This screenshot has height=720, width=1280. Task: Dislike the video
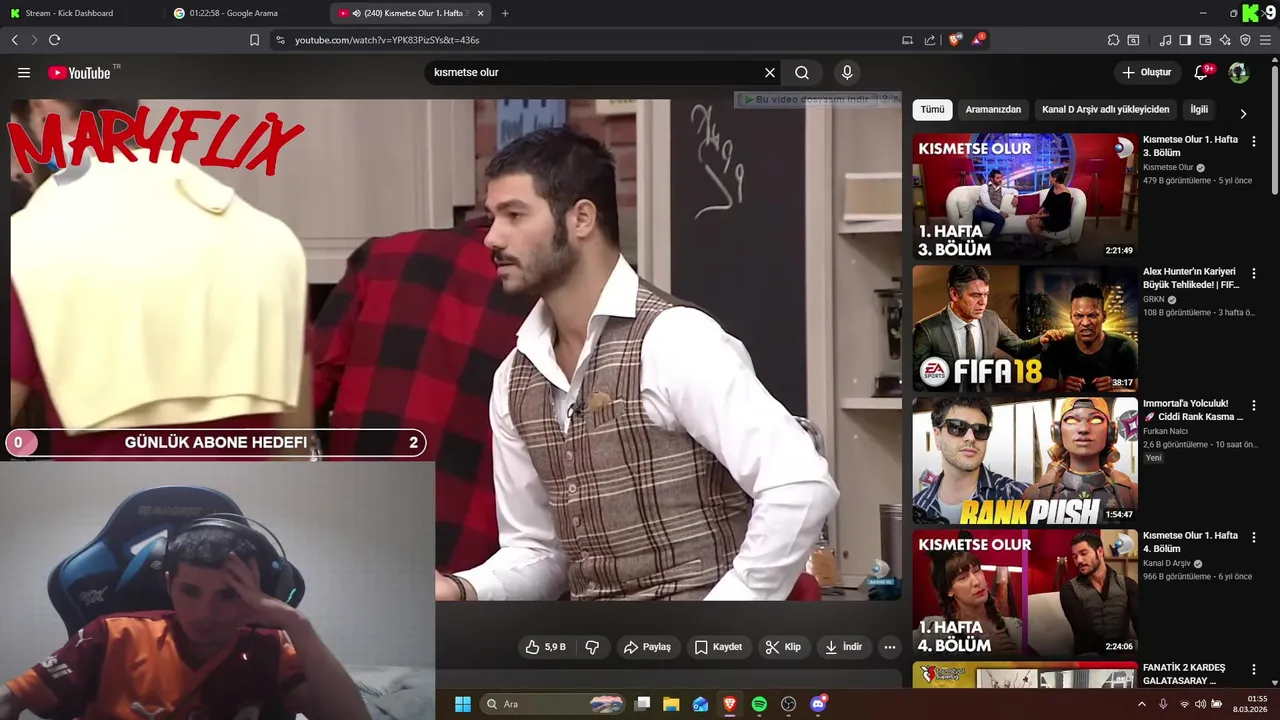point(592,647)
